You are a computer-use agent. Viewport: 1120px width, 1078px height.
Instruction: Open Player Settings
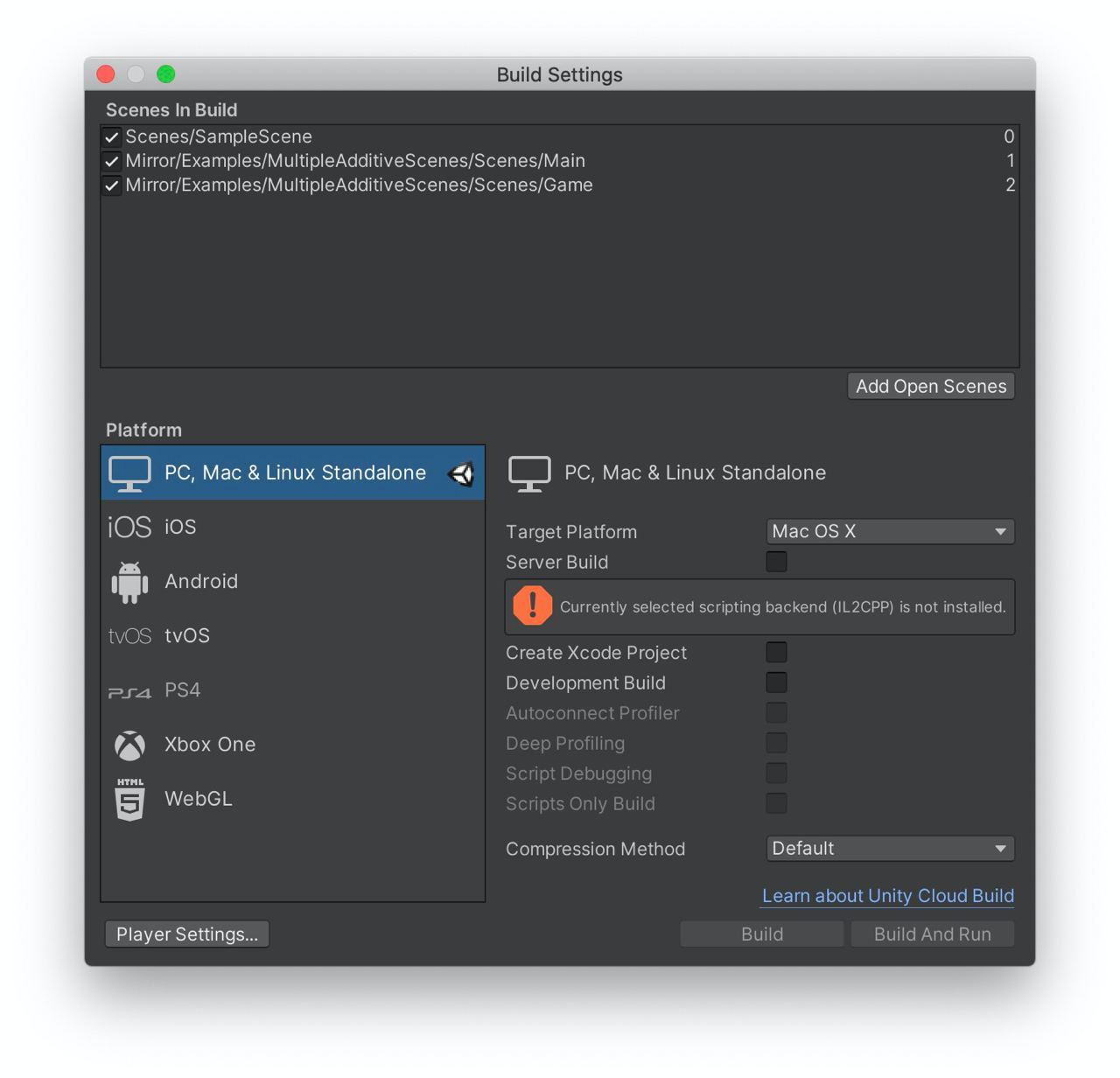(186, 934)
